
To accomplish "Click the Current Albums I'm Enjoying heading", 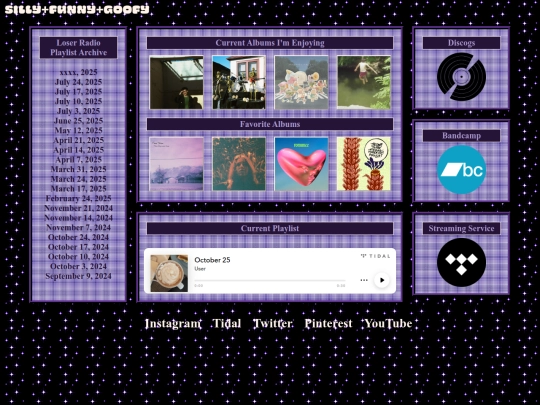I will pyautogui.click(x=270, y=43).
